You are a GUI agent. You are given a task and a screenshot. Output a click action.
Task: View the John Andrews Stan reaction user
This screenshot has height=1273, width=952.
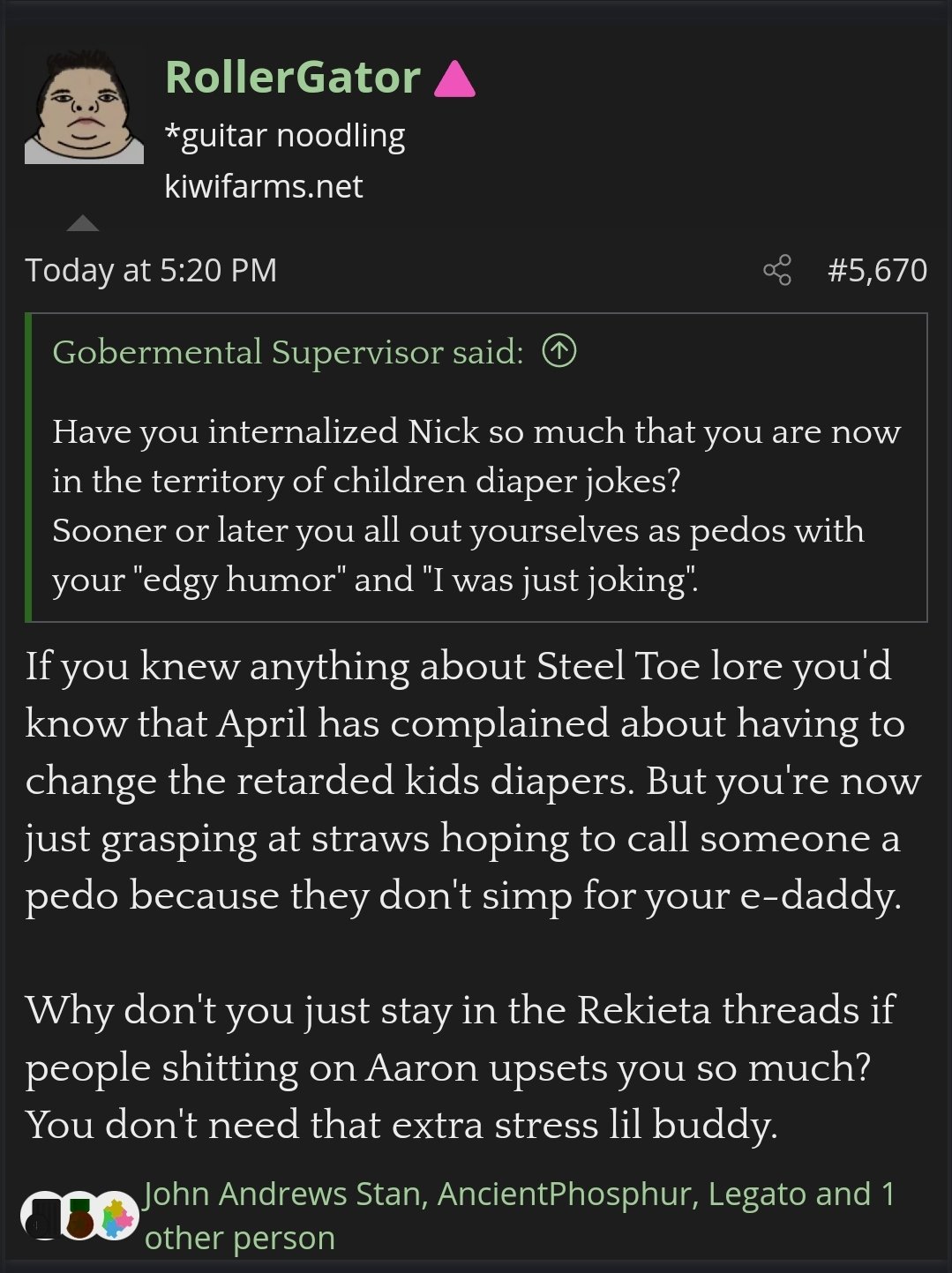(x=286, y=1194)
